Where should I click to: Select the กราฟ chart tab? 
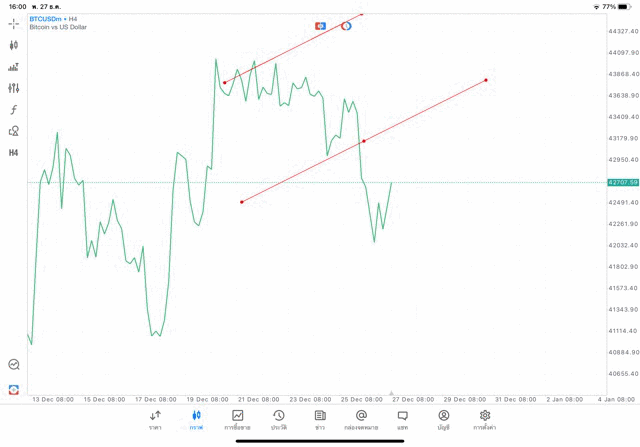coord(196,419)
